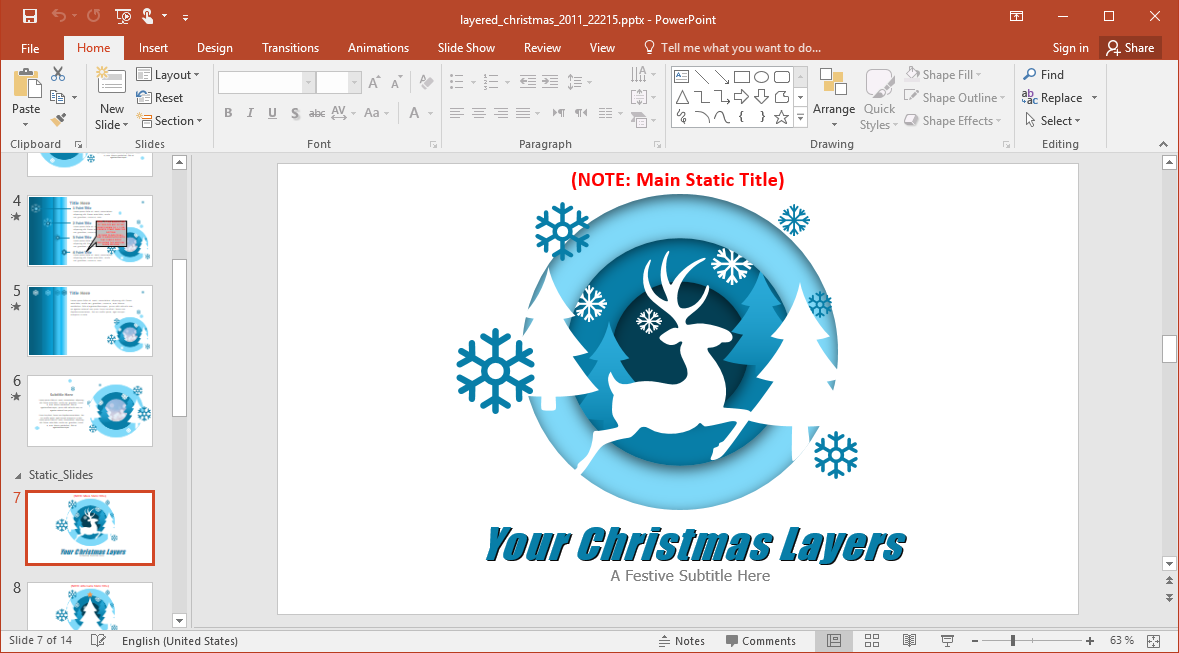The height and width of the screenshot is (653, 1179).
Task: Click the zoom slider handle
Action: (x=1013, y=641)
